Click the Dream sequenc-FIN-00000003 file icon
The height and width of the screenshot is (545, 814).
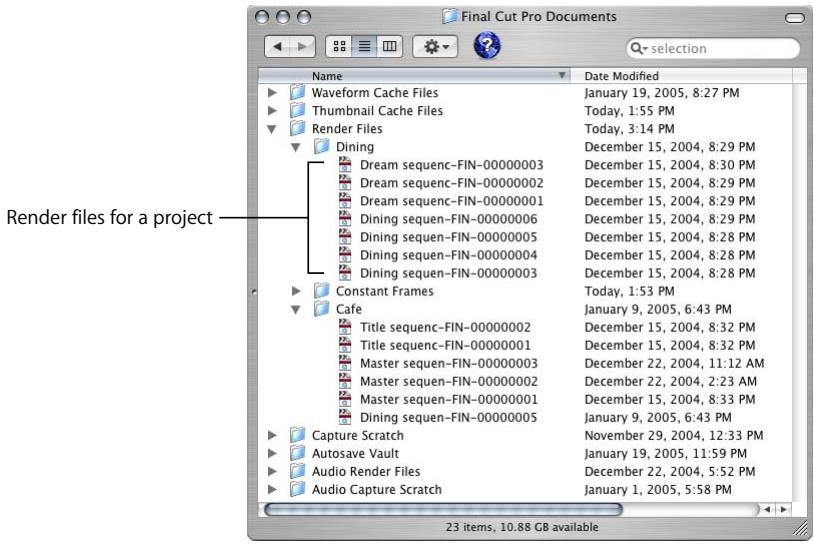345,165
